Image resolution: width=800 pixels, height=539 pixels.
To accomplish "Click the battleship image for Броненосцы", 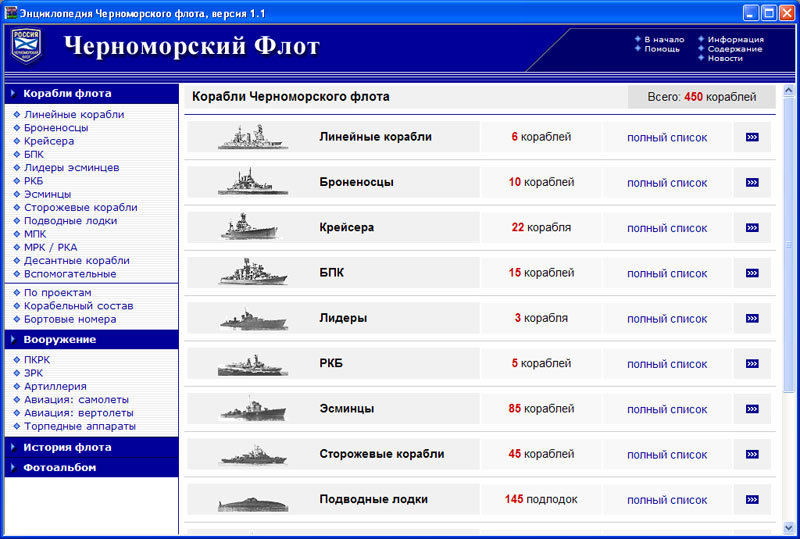I will (x=246, y=182).
